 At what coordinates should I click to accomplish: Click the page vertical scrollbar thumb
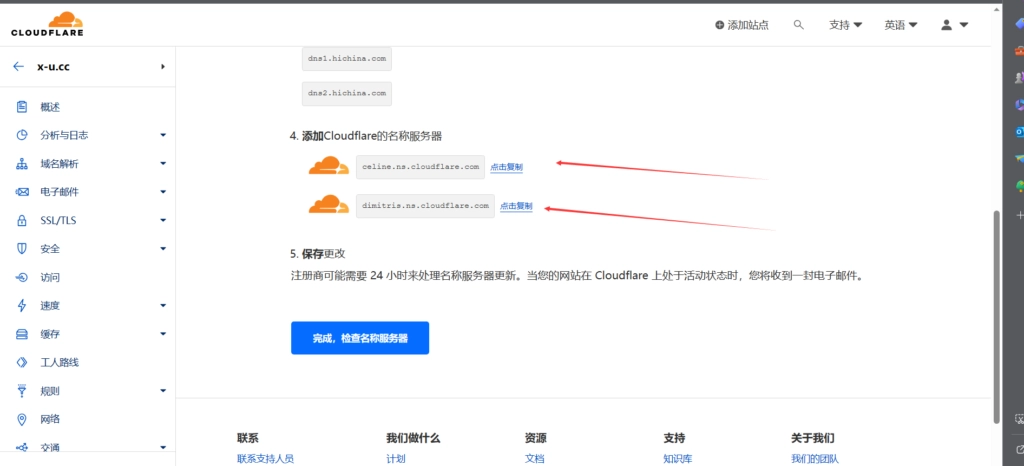(996, 317)
